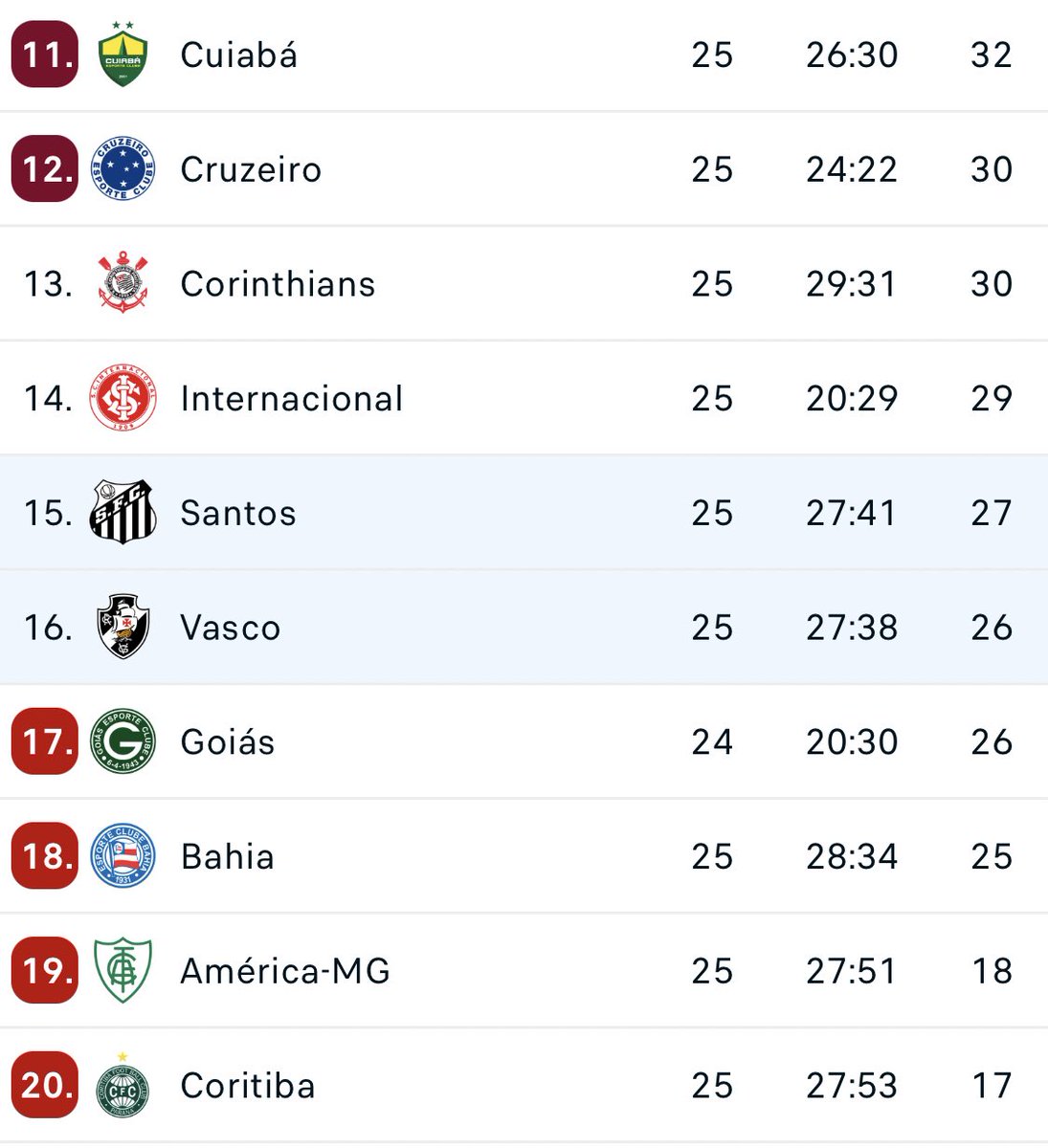Click the rank 11 position badge
This screenshot has width=1048, height=1148.
click(45, 55)
